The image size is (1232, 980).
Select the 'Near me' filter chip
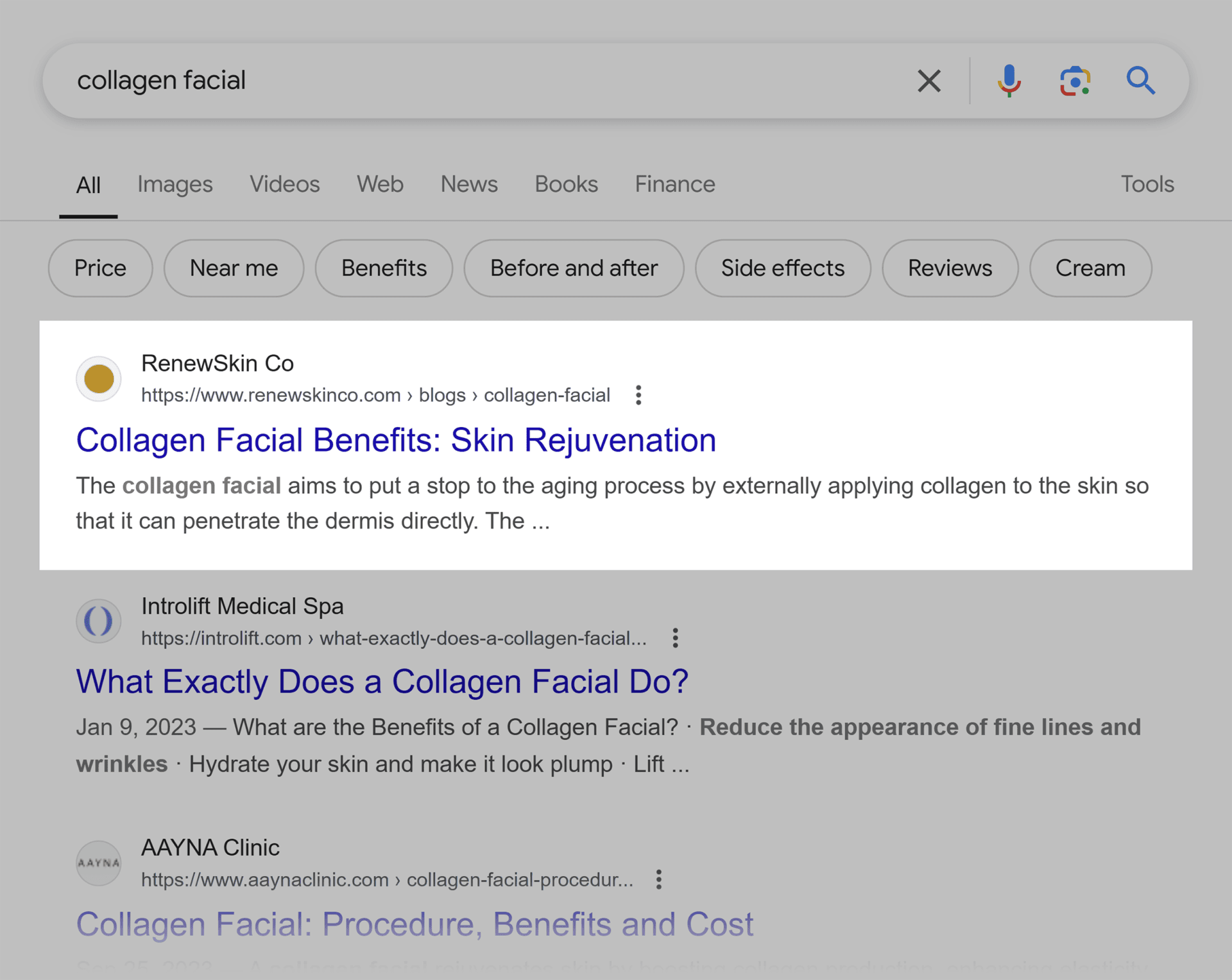pos(234,268)
